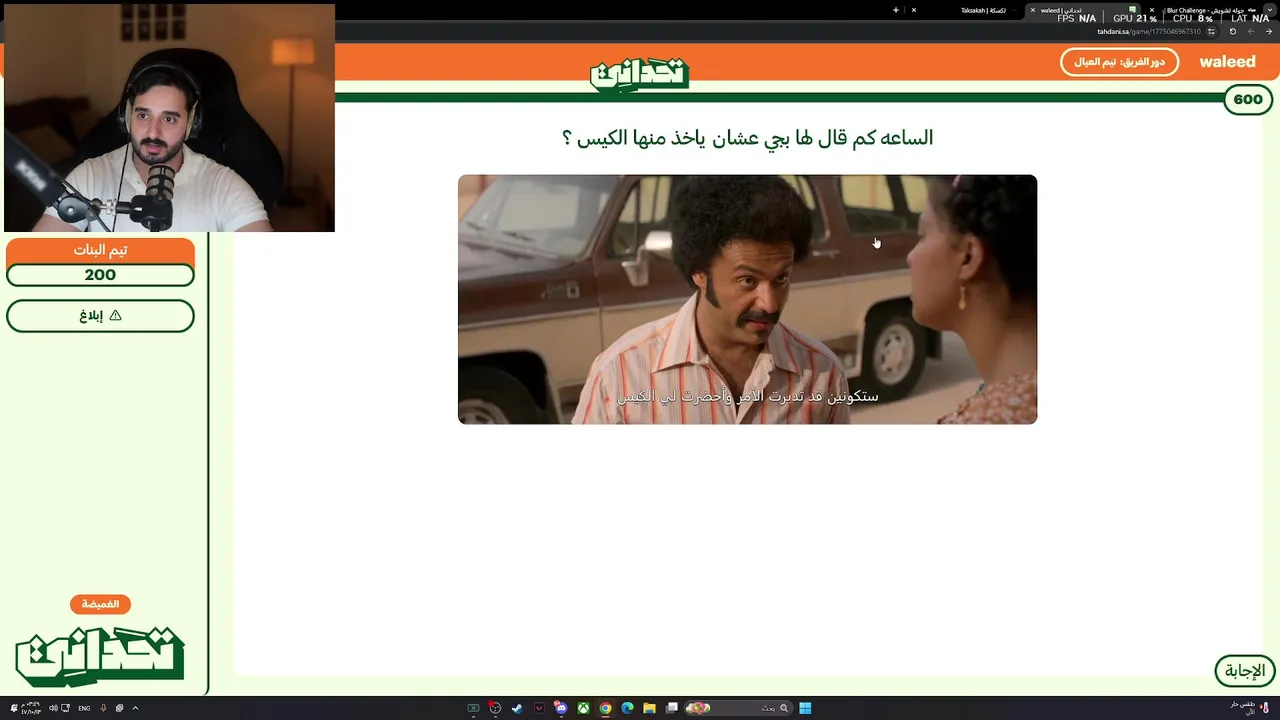1280x720 pixels.
Task: Expand the browser tab search dropdown
Action: 1270,10
